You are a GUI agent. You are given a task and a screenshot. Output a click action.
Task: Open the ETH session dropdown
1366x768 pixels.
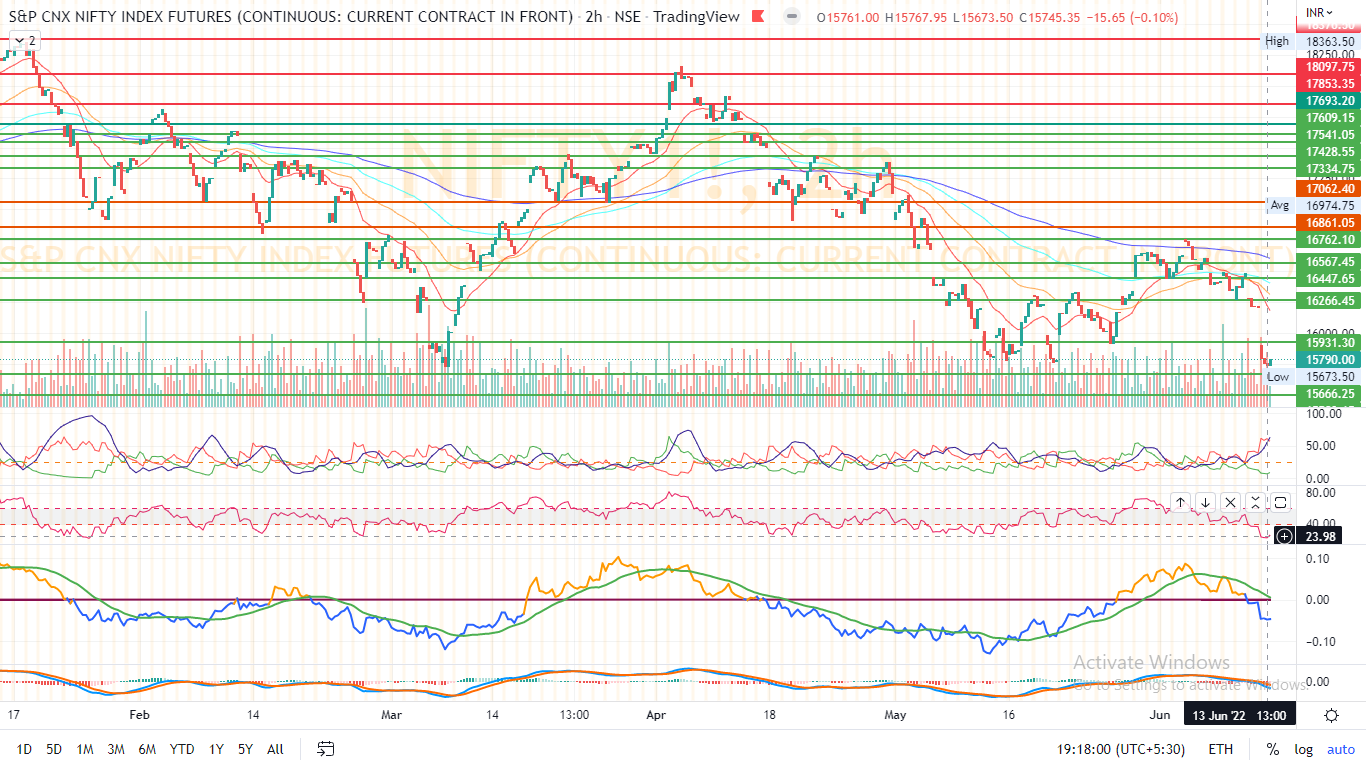(x=1221, y=749)
